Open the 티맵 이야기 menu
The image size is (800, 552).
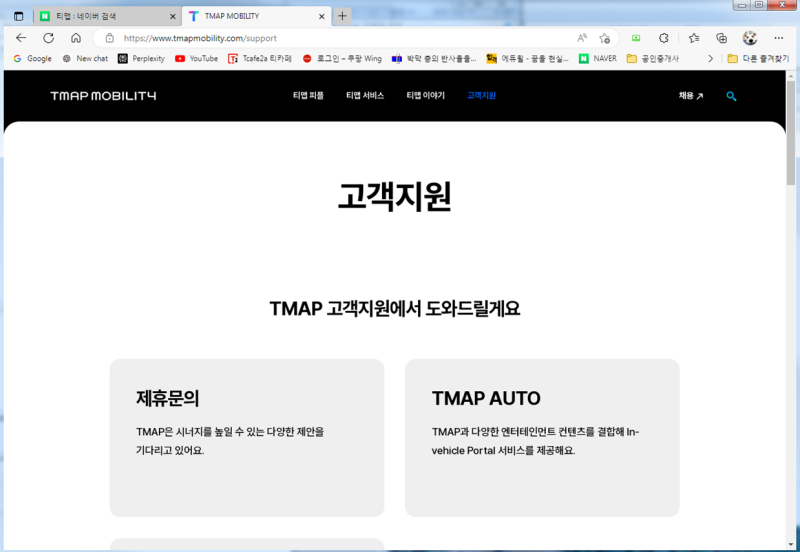tap(426, 95)
